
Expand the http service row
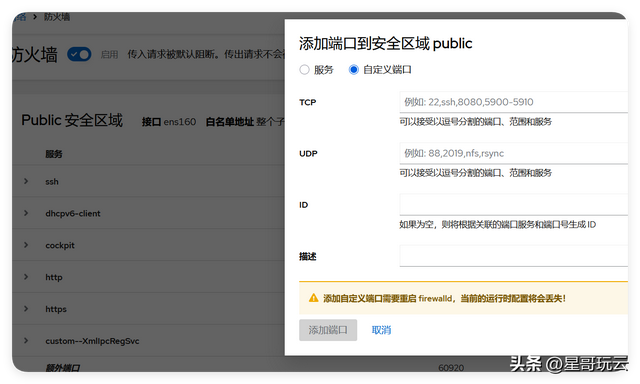tap(26, 277)
